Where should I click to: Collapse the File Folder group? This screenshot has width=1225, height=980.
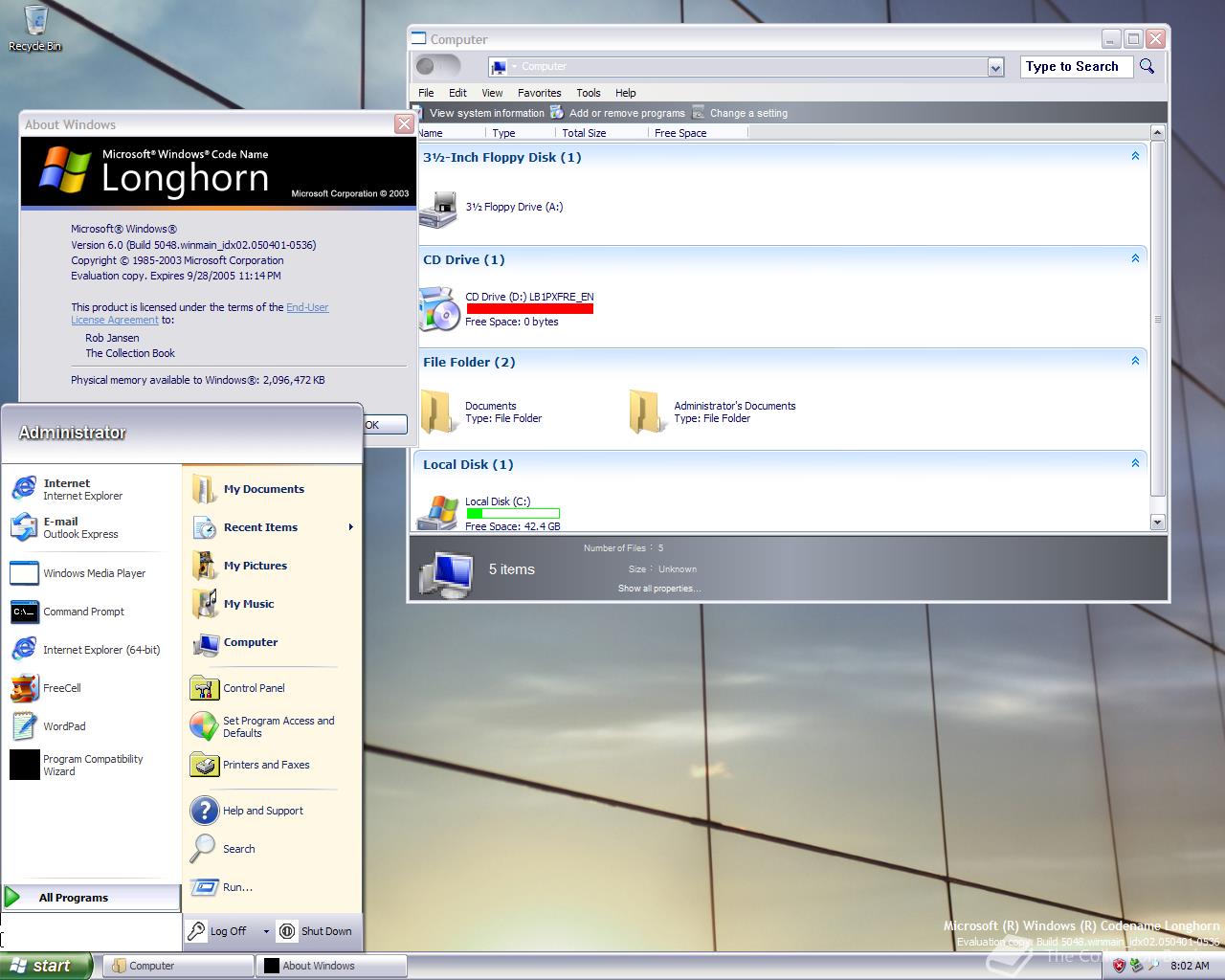[1135, 361]
